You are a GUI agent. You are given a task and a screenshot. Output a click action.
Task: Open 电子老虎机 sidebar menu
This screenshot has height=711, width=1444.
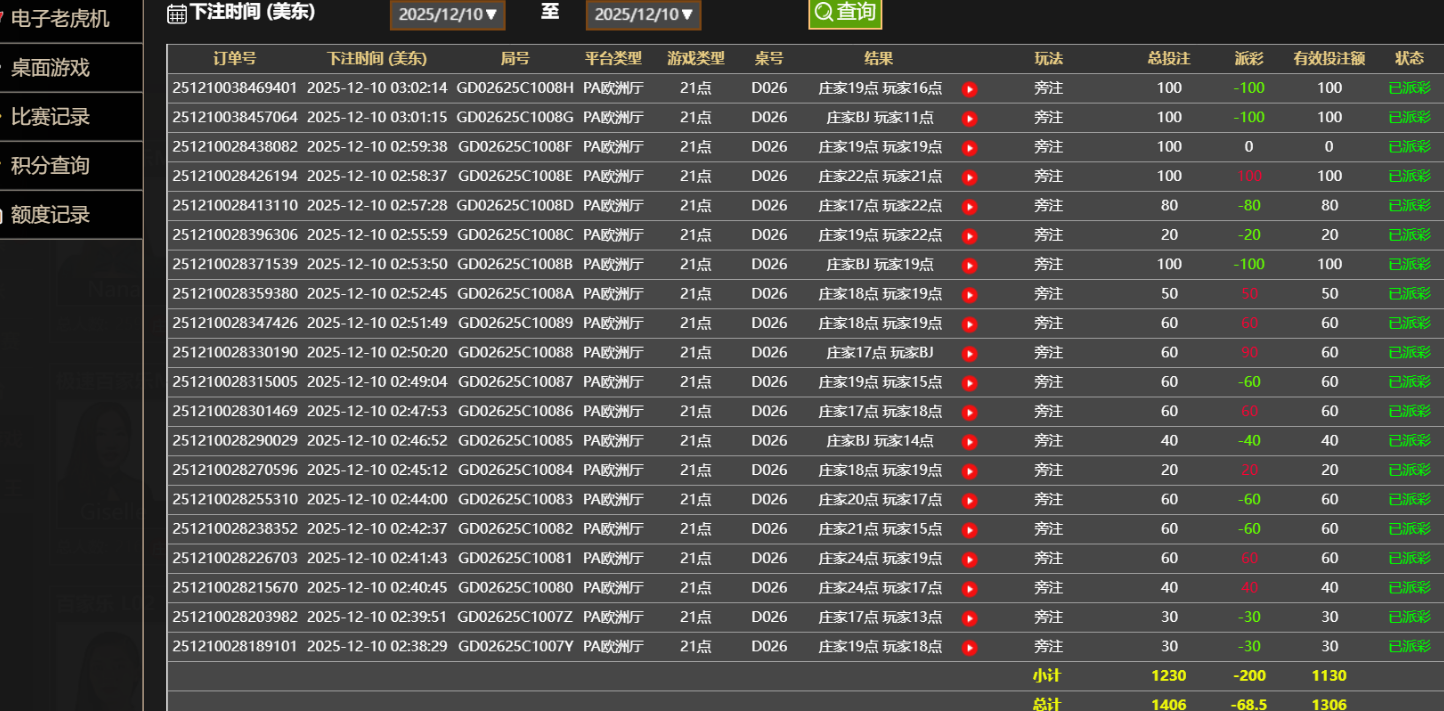click(x=60, y=19)
